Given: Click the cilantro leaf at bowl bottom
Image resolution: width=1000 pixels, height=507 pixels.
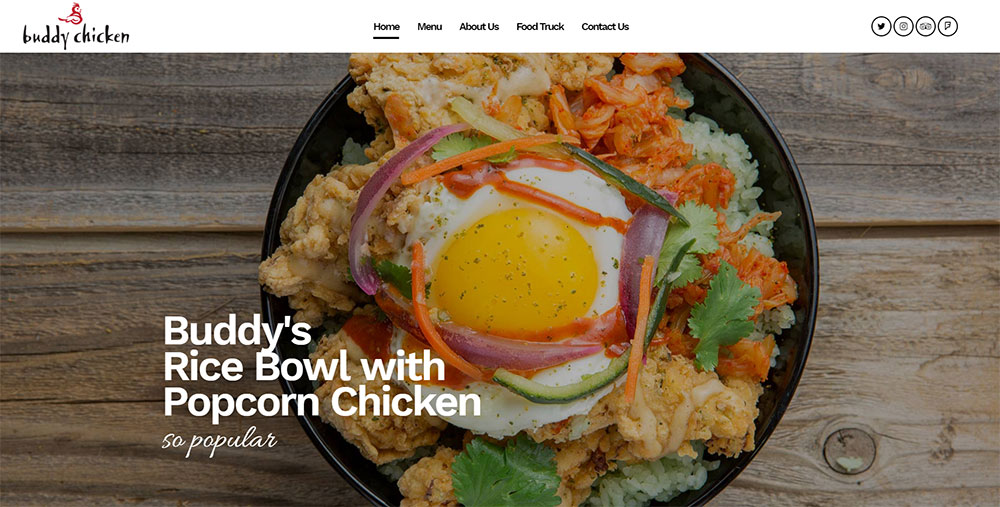Looking at the screenshot, I should (506, 471).
